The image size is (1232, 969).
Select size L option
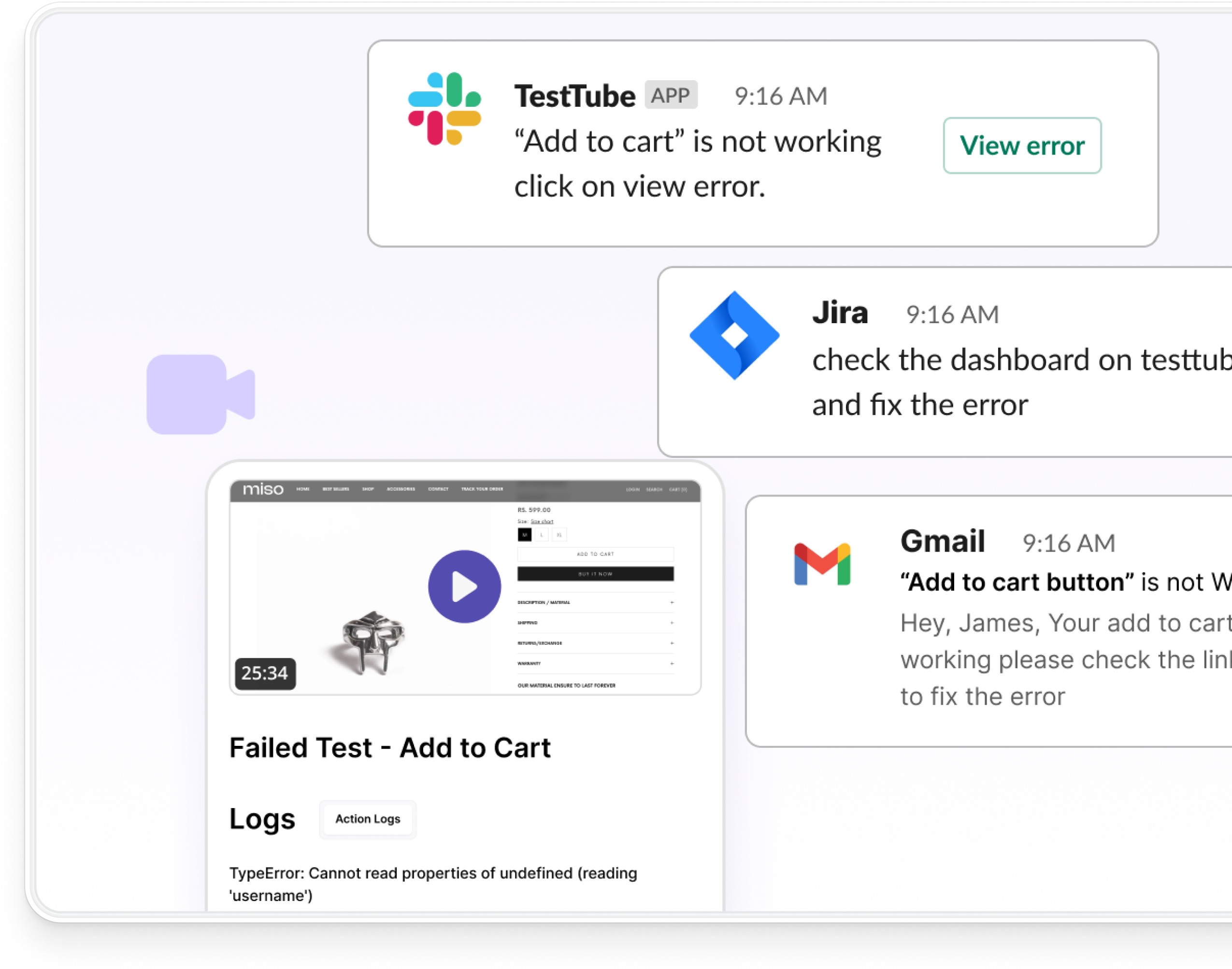pyautogui.click(x=542, y=534)
